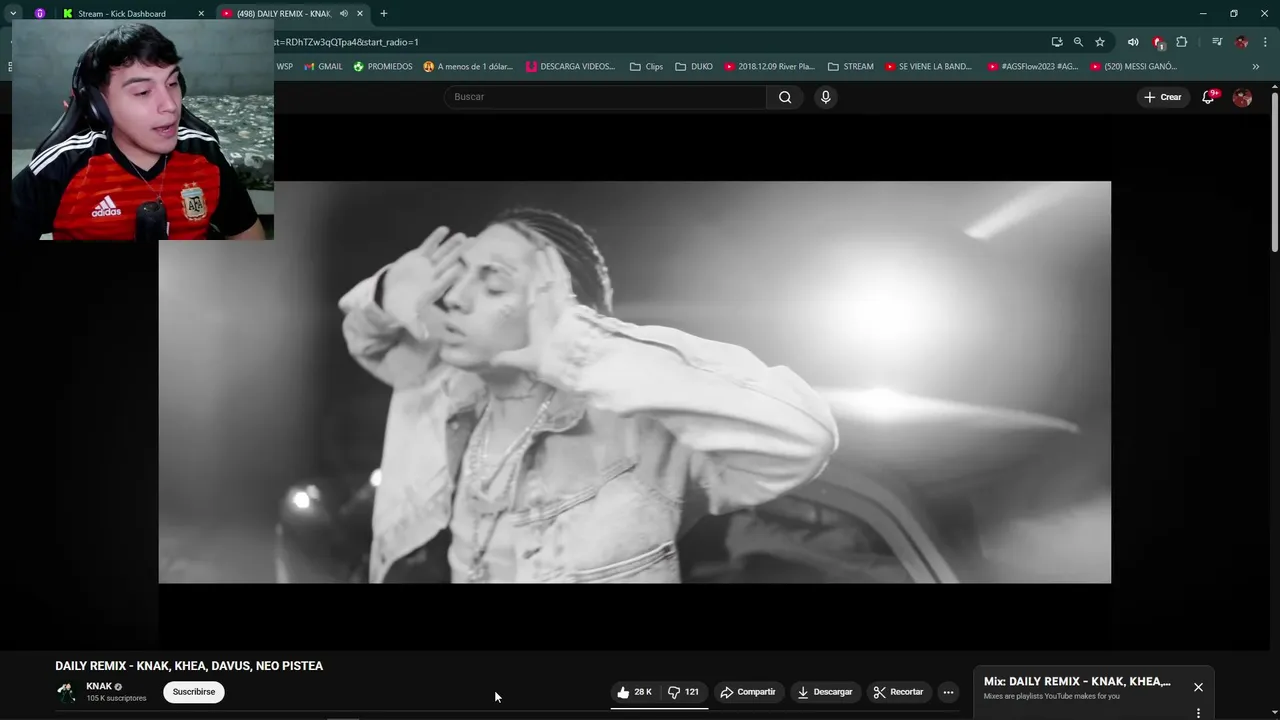The image size is (1280, 720).
Task: Close the Kick Dashboard tab
Action: (x=201, y=13)
